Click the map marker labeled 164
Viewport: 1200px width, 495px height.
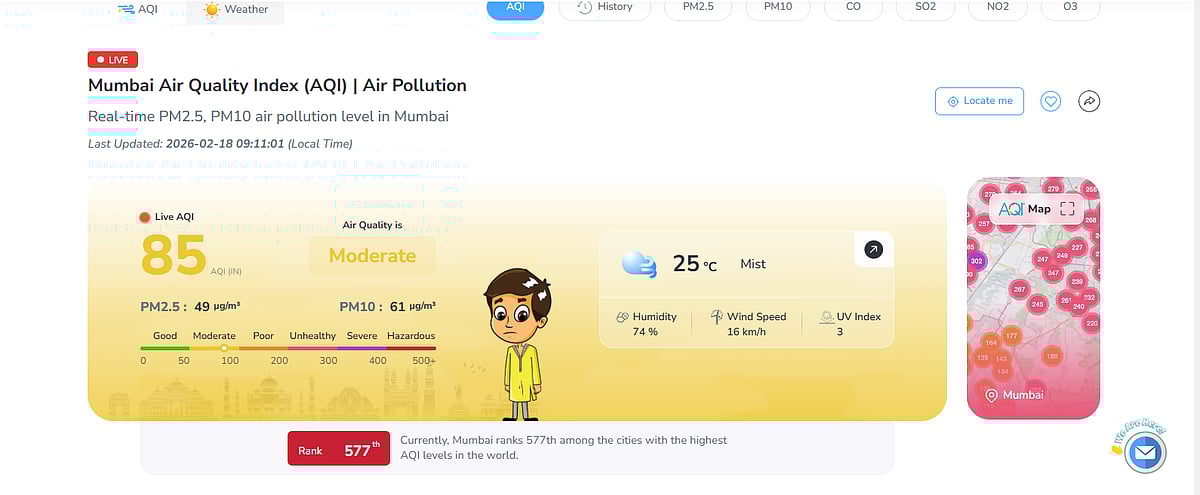click(x=991, y=343)
